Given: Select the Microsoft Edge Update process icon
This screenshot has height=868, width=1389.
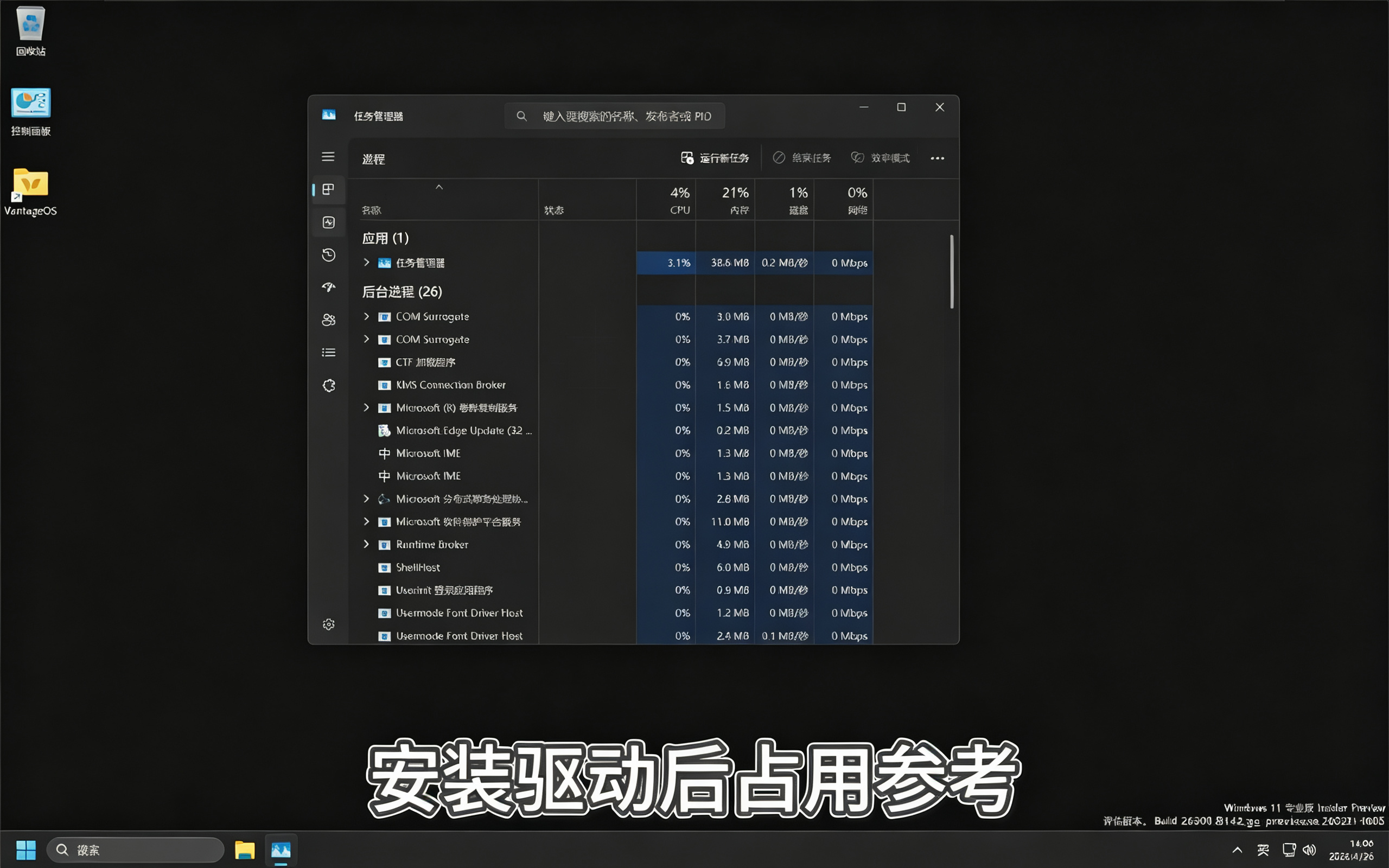Looking at the screenshot, I should coord(384,431).
